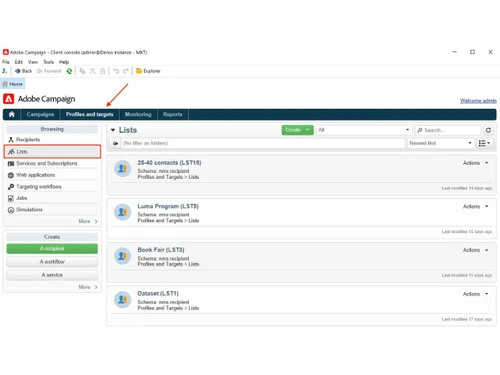
Task: Select the Home tab
Action: [x=13, y=84]
